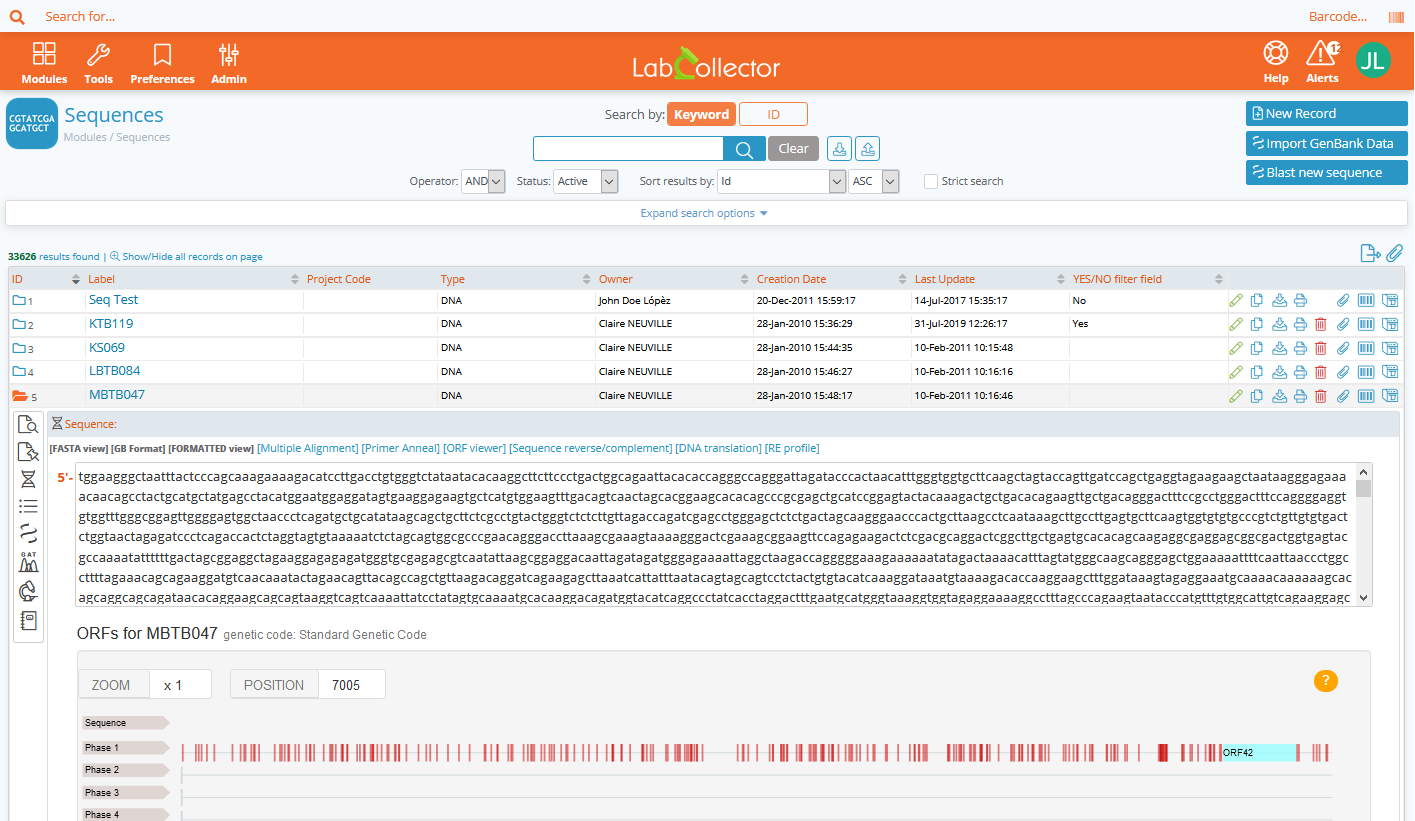Duplicate the KTB119 record

(1257, 324)
